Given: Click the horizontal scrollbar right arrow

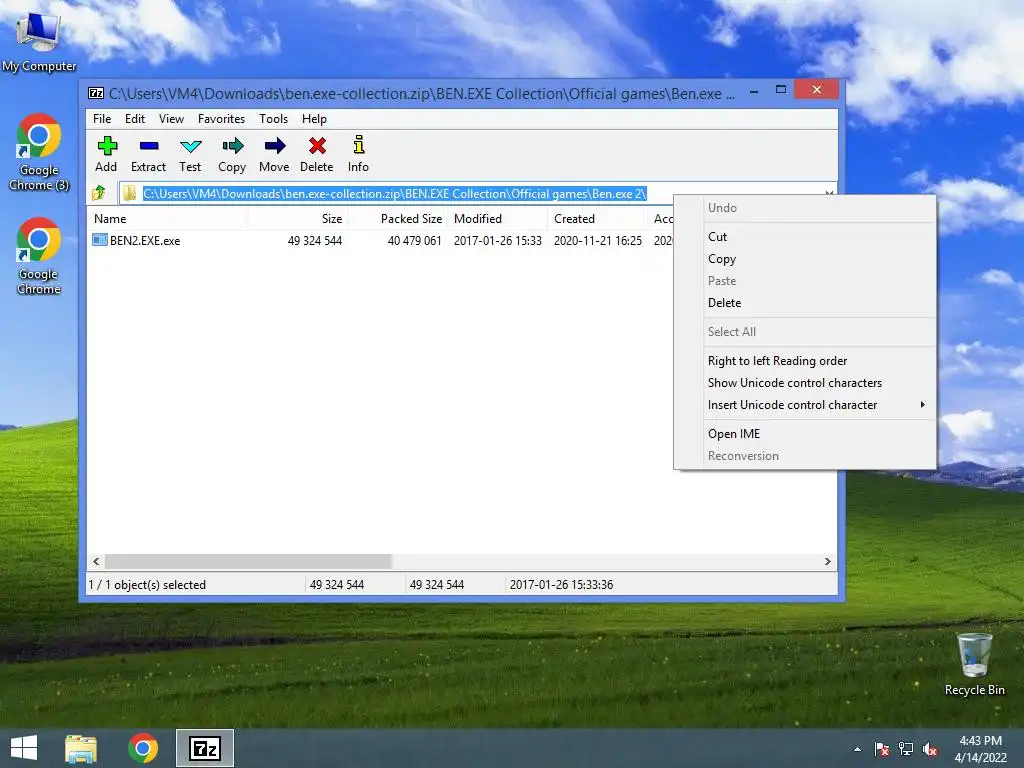Looking at the screenshot, I should (x=827, y=562).
